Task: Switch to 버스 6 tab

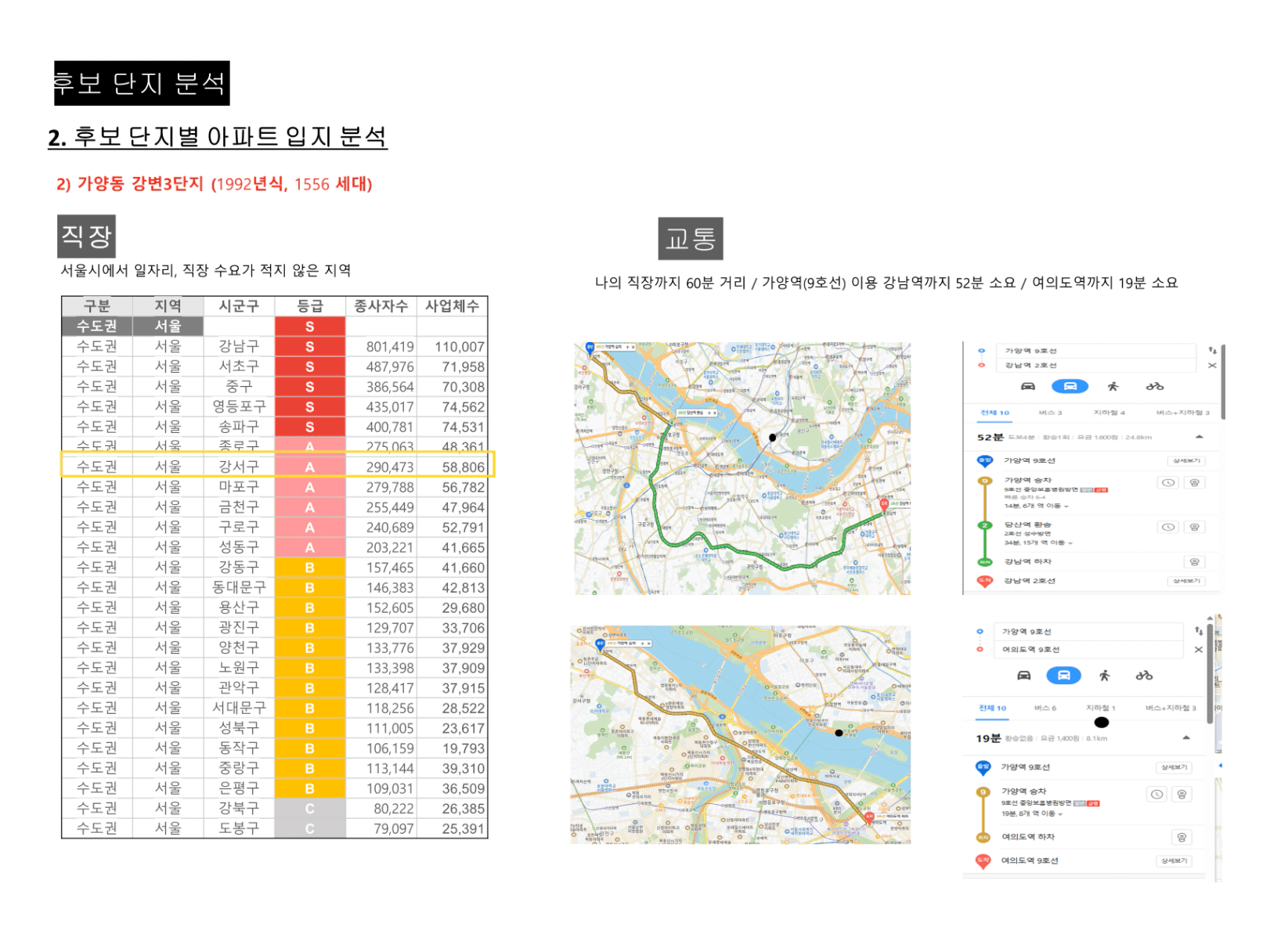Action: [x=1045, y=708]
